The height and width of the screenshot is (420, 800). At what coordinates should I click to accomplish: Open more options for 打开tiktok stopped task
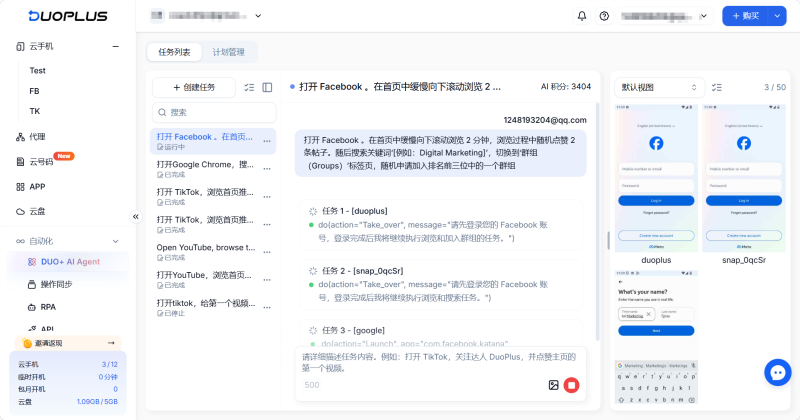267,307
